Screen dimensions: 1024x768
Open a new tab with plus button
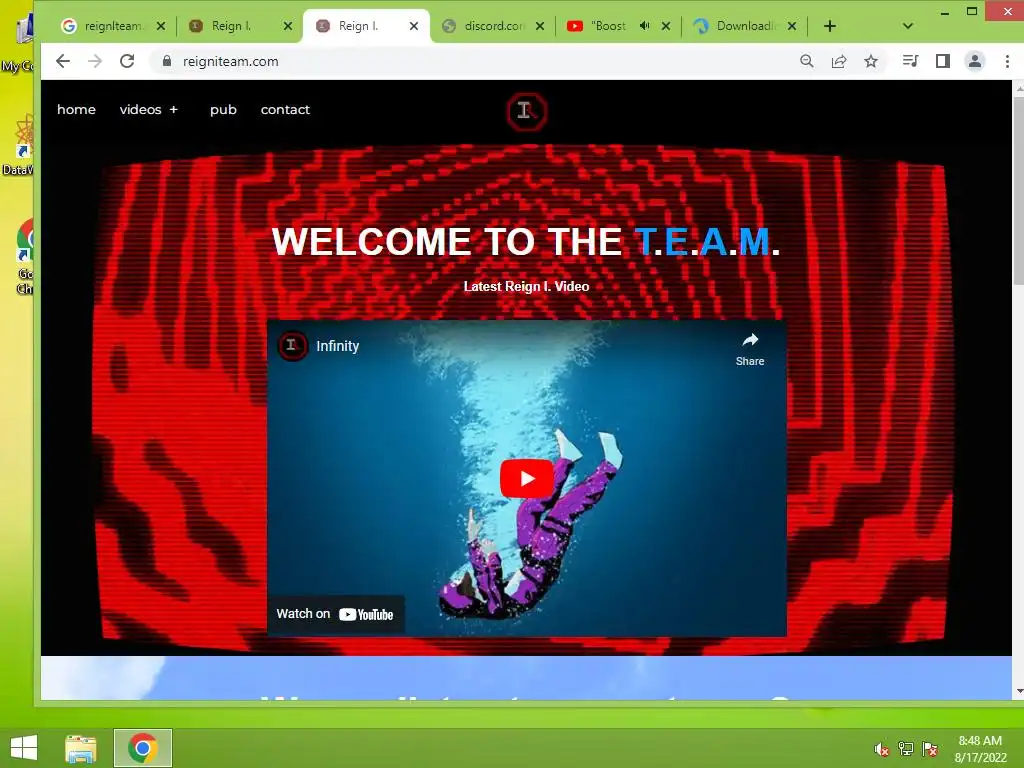(829, 26)
